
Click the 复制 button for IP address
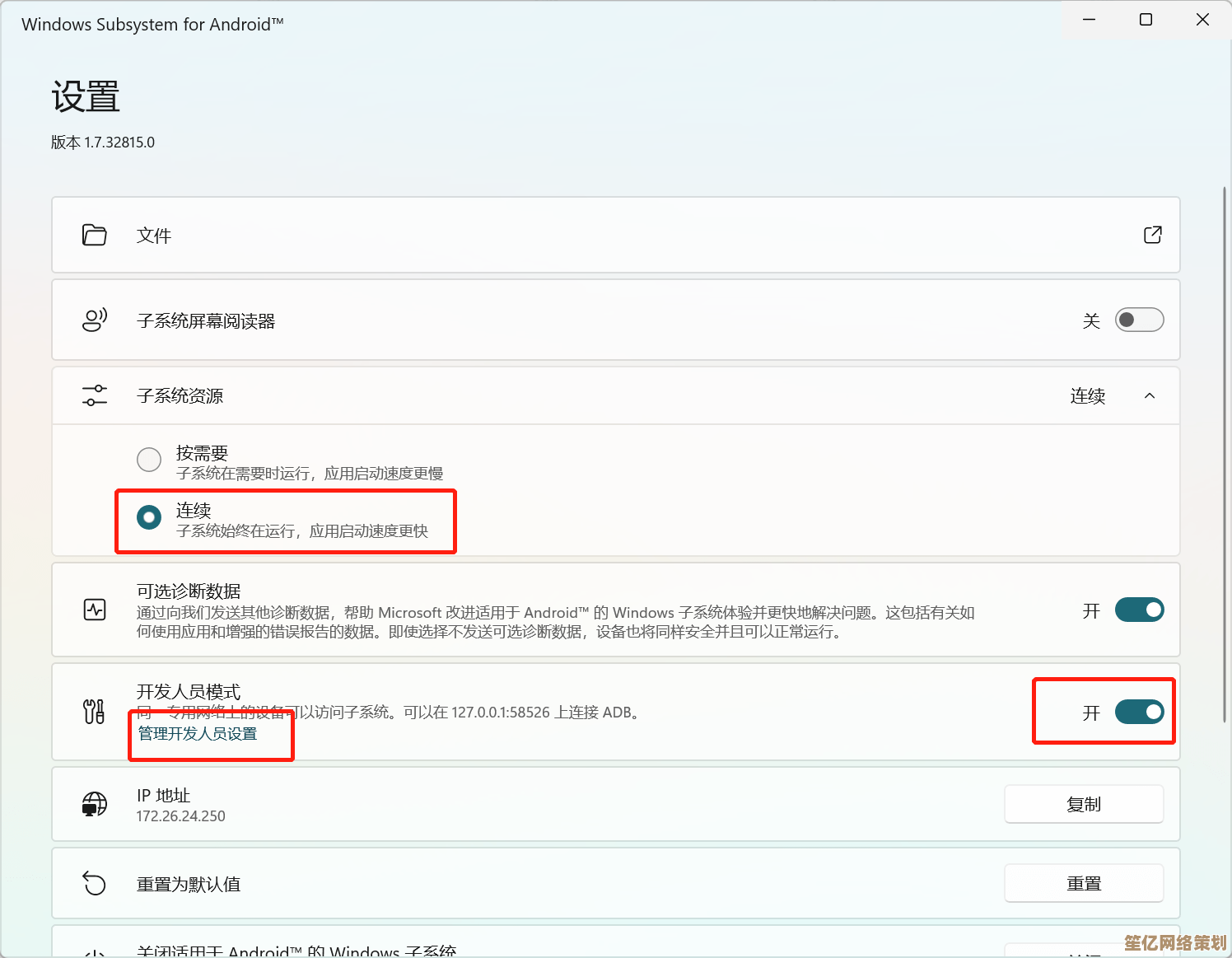pyautogui.click(x=1083, y=804)
